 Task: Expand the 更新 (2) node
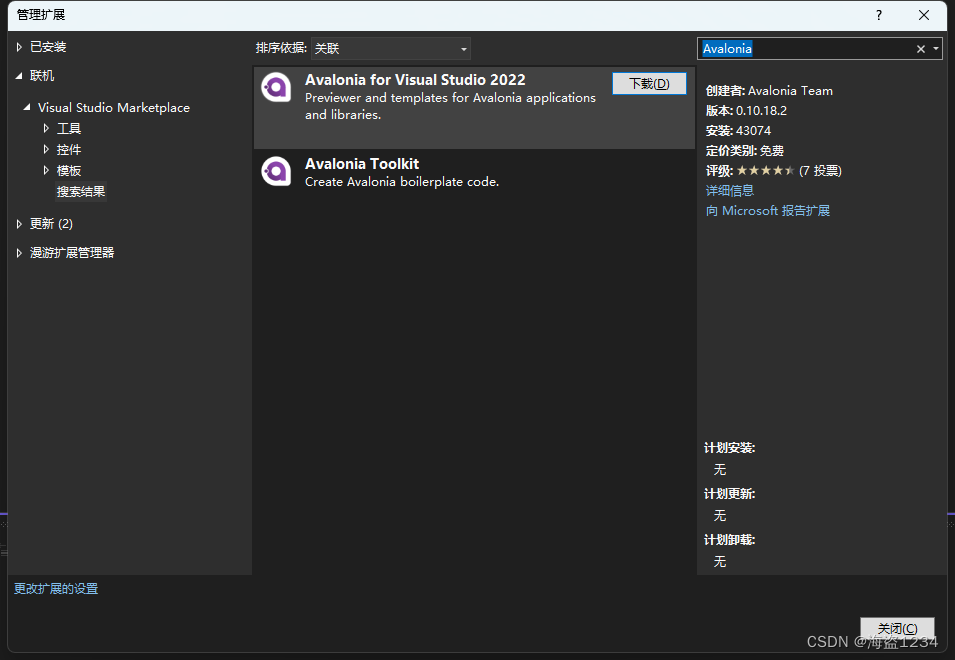click(19, 223)
